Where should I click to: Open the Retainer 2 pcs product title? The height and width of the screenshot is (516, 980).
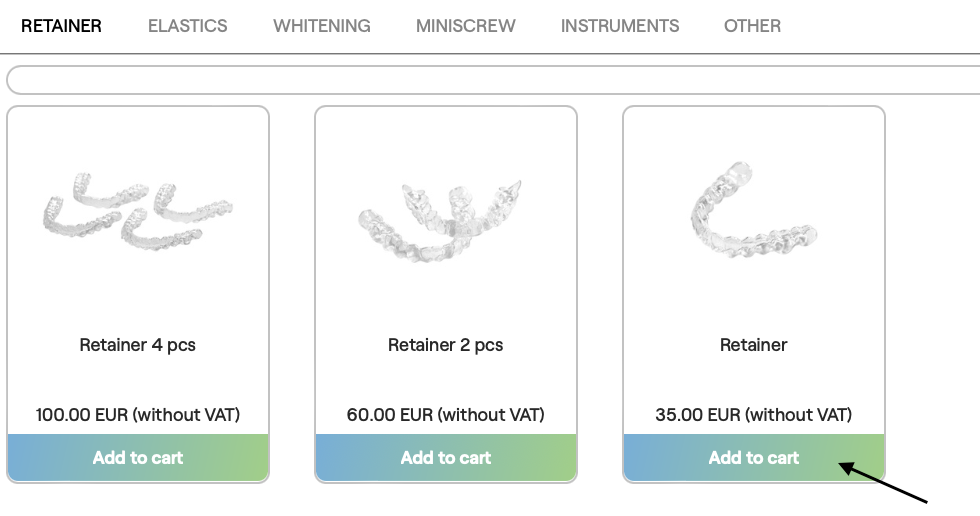click(446, 345)
